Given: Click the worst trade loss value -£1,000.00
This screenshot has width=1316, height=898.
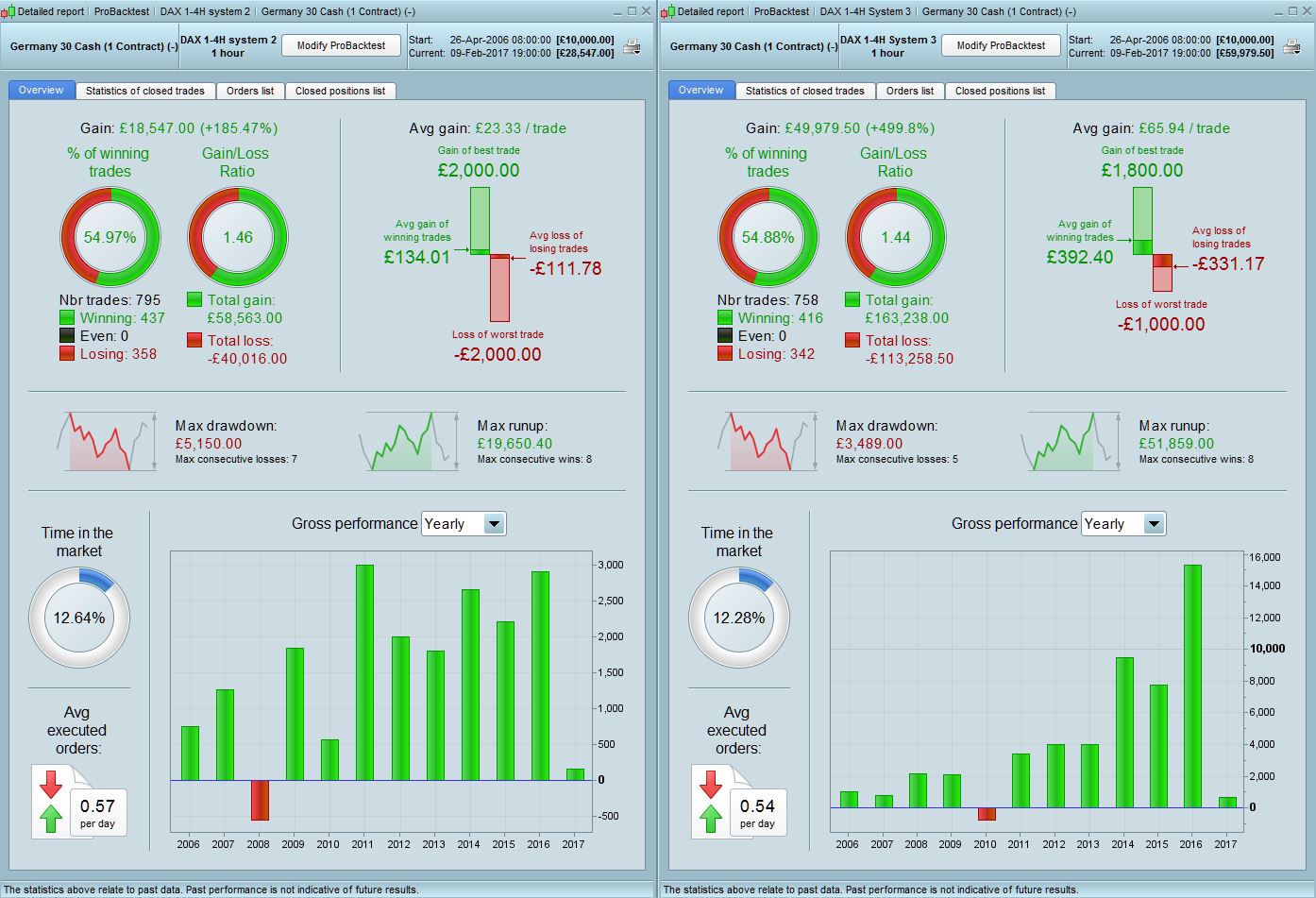Looking at the screenshot, I should click(1161, 324).
